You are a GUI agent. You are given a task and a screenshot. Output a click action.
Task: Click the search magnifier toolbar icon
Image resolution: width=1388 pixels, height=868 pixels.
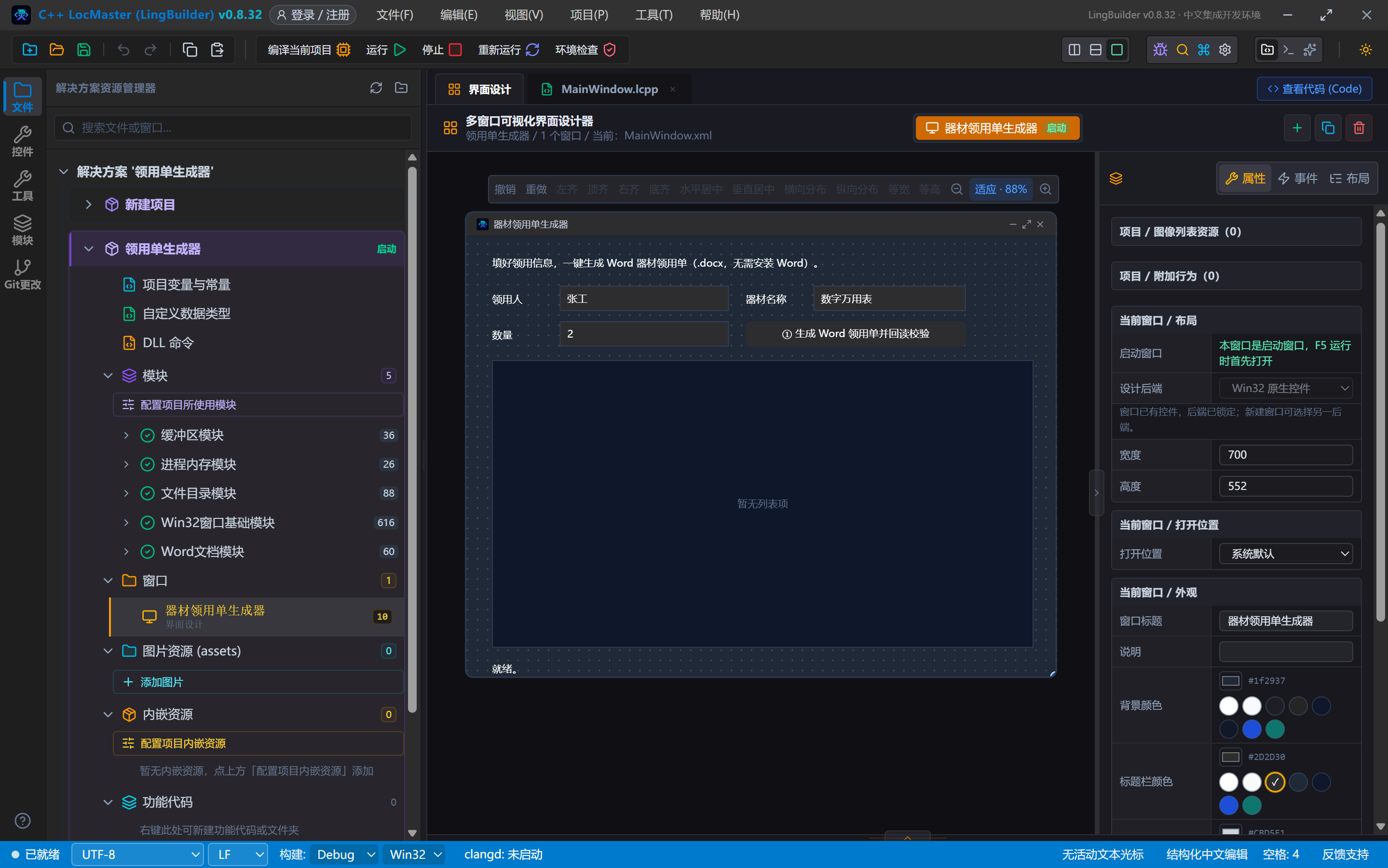click(x=1182, y=50)
